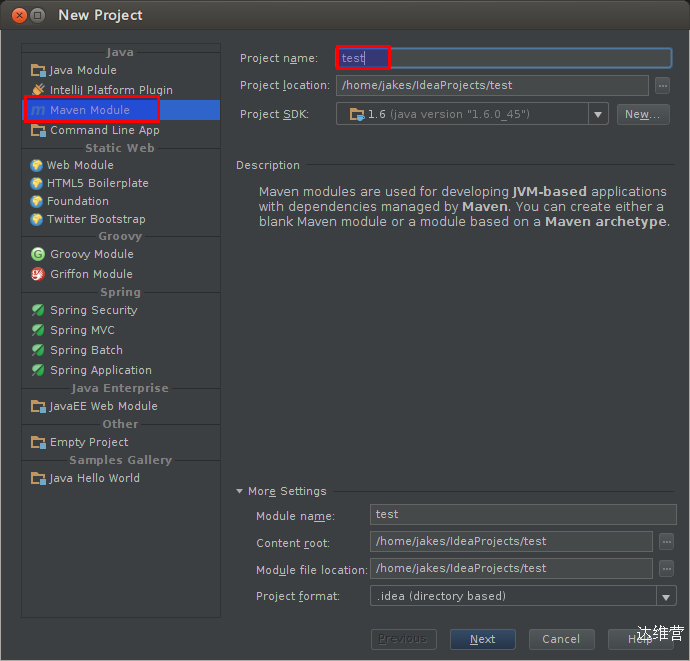The image size is (690, 661).
Task: Pick 'Groovy Module' in the list
Action: point(121,254)
